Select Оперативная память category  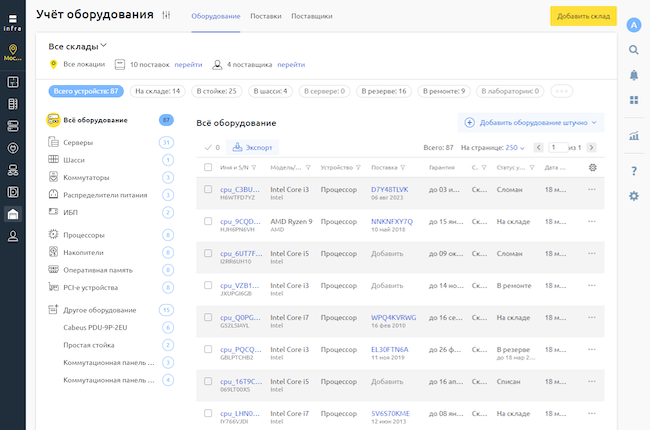pyautogui.click(x=110, y=270)
